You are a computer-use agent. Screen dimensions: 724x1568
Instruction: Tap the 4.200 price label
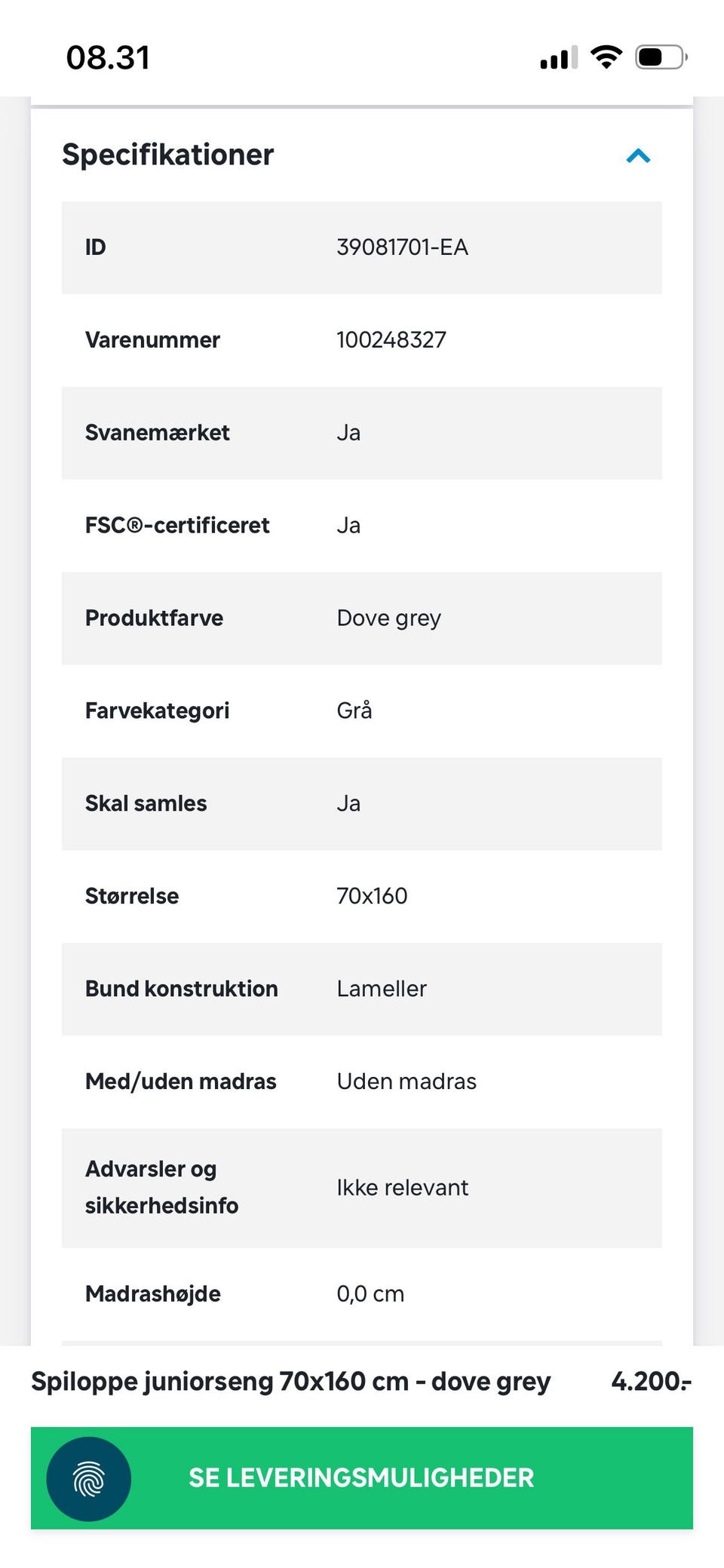(x=650, y=1381)
